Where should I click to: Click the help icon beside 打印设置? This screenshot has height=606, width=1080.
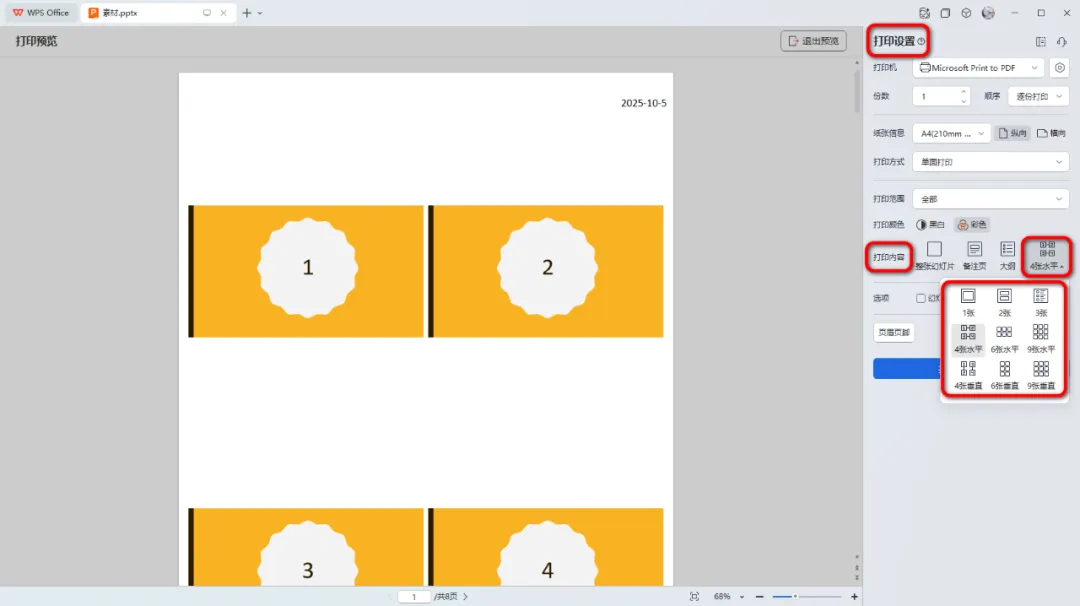click(921, 41)
